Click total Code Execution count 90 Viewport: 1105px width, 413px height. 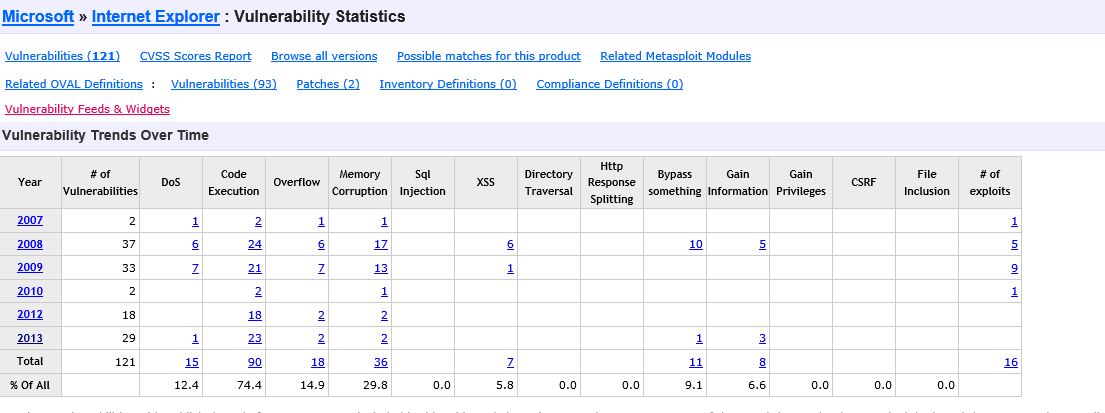[x=254, y=362]
